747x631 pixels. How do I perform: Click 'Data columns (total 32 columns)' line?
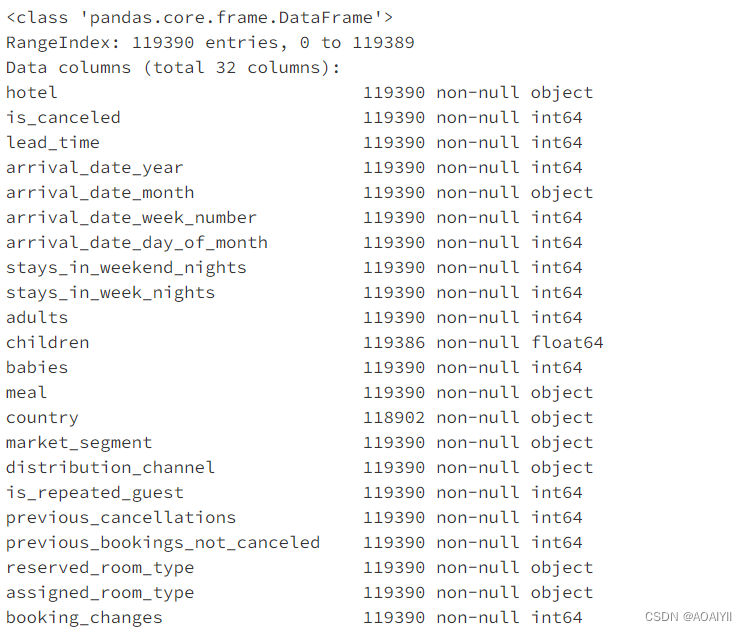click(x=173, y=68)
